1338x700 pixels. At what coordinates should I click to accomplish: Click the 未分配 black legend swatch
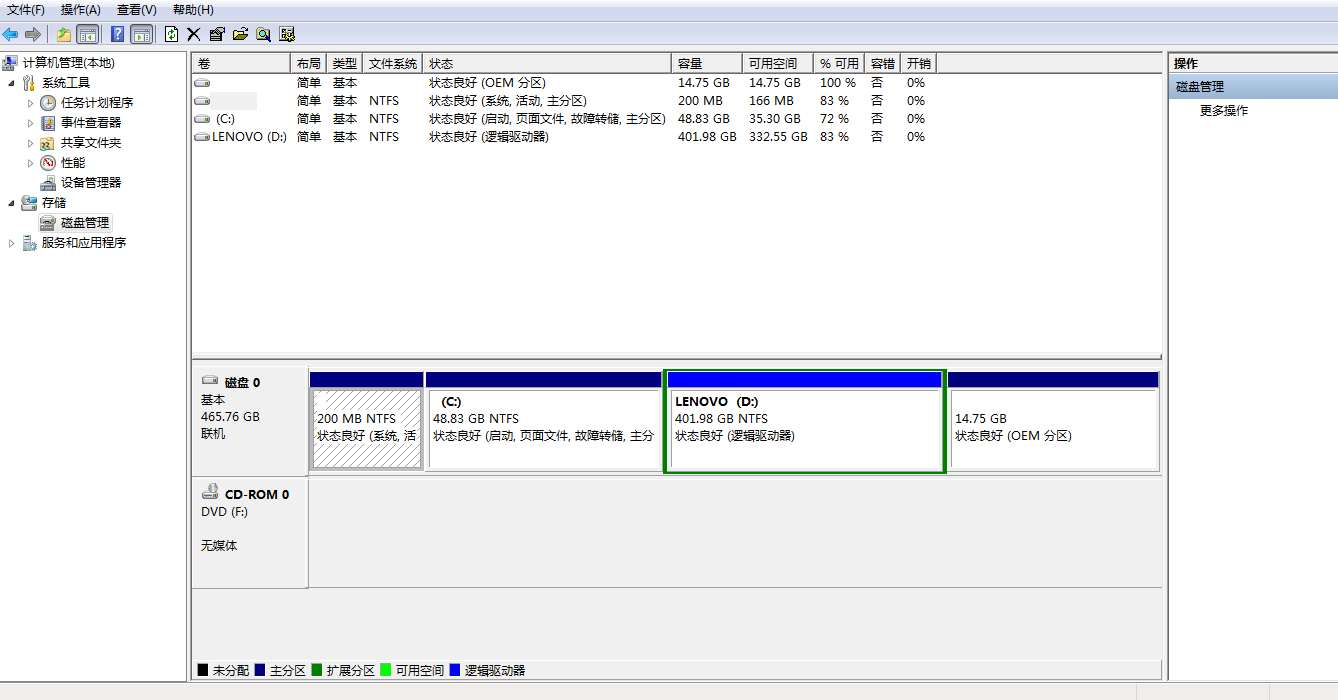[x=203, y=670]
